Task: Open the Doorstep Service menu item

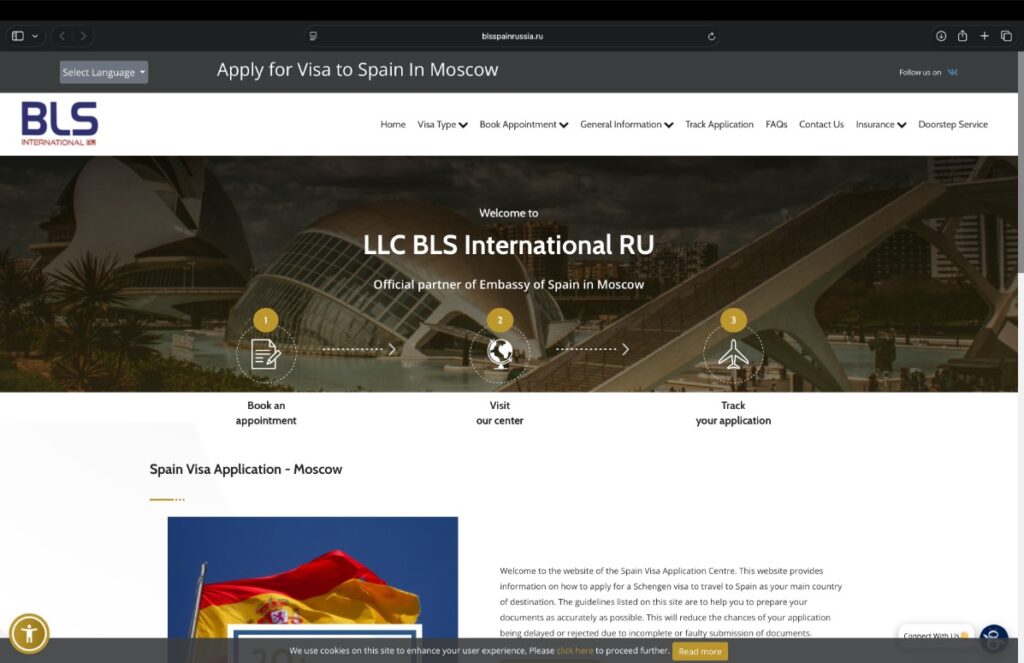Action: tap(953, 124)
